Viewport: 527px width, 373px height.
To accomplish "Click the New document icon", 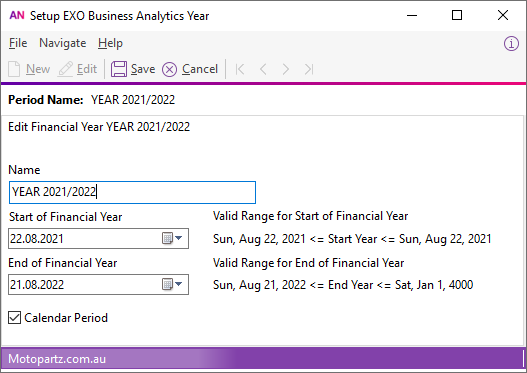I will pyautogui.click(x=14, y=69).
